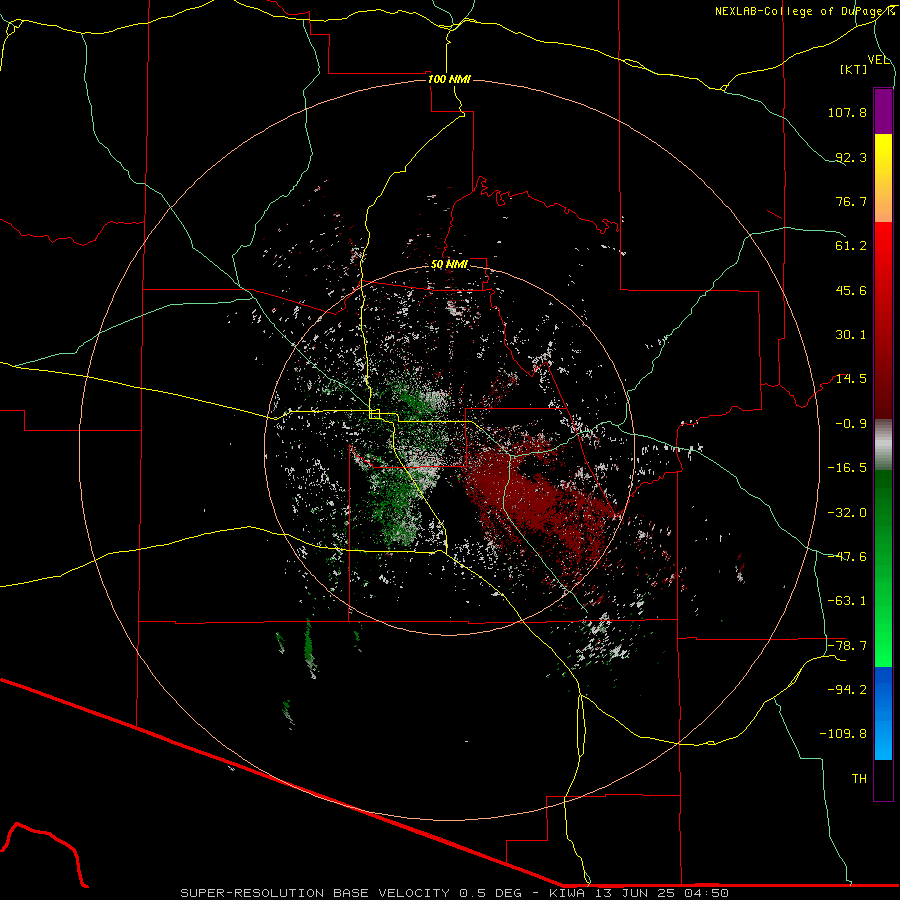Screen dimensions: 900x900
Task: Click the -0.9 velocity scale value
Action: (x=851, y=424)
